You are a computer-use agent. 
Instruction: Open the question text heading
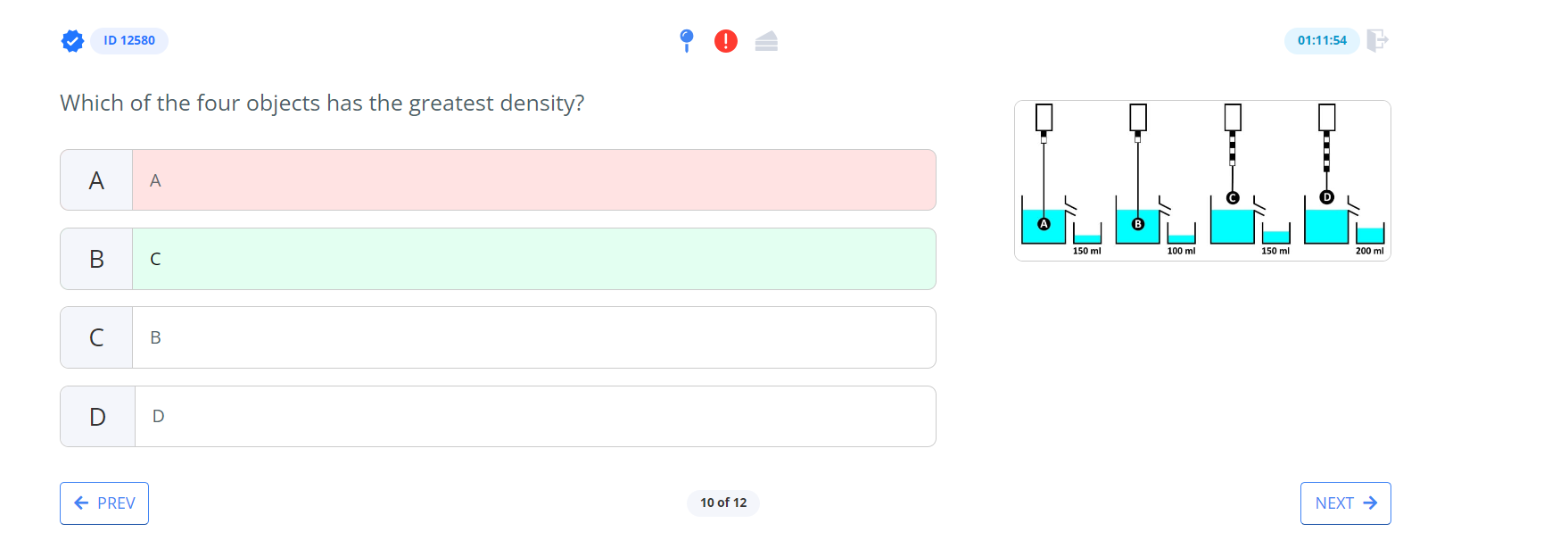click(x=321, y=103)
